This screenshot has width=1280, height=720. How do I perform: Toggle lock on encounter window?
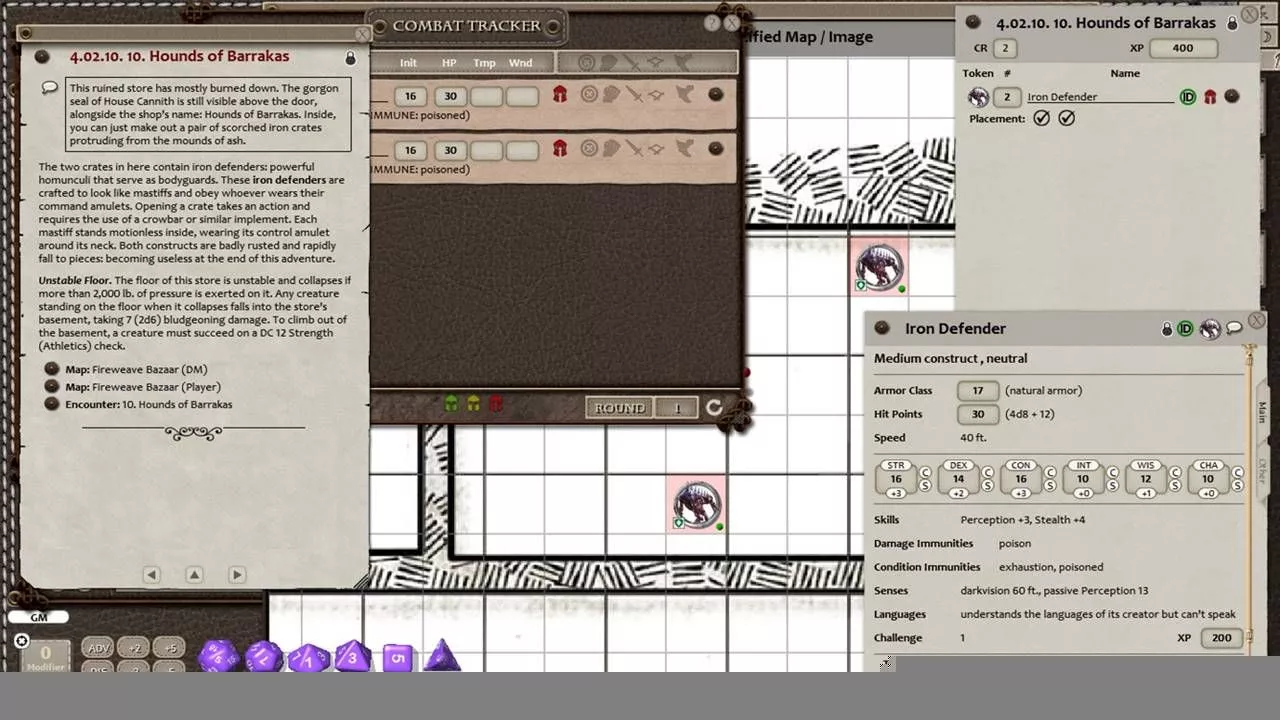coord(1233,22)
